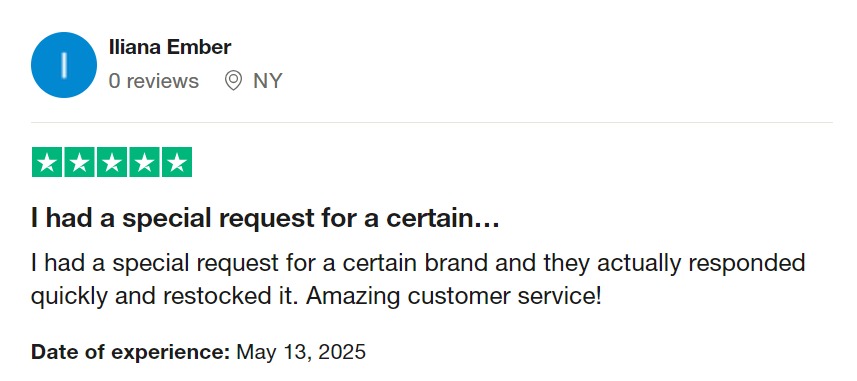
Task: Click the word "responded" in the review body
Action: 747,264
